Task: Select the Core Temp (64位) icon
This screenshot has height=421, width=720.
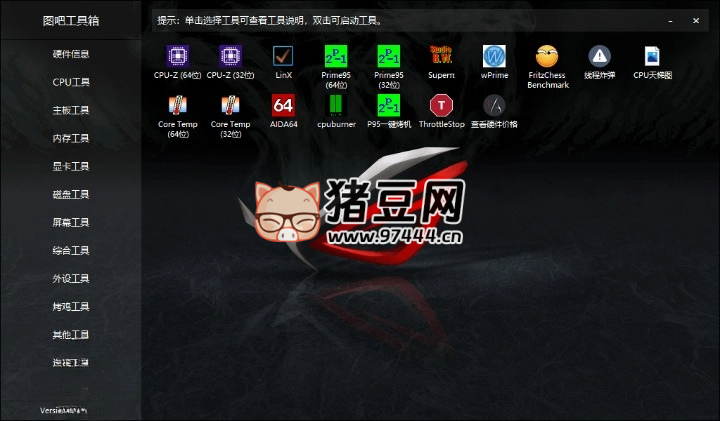Action: tap(178, 105)
